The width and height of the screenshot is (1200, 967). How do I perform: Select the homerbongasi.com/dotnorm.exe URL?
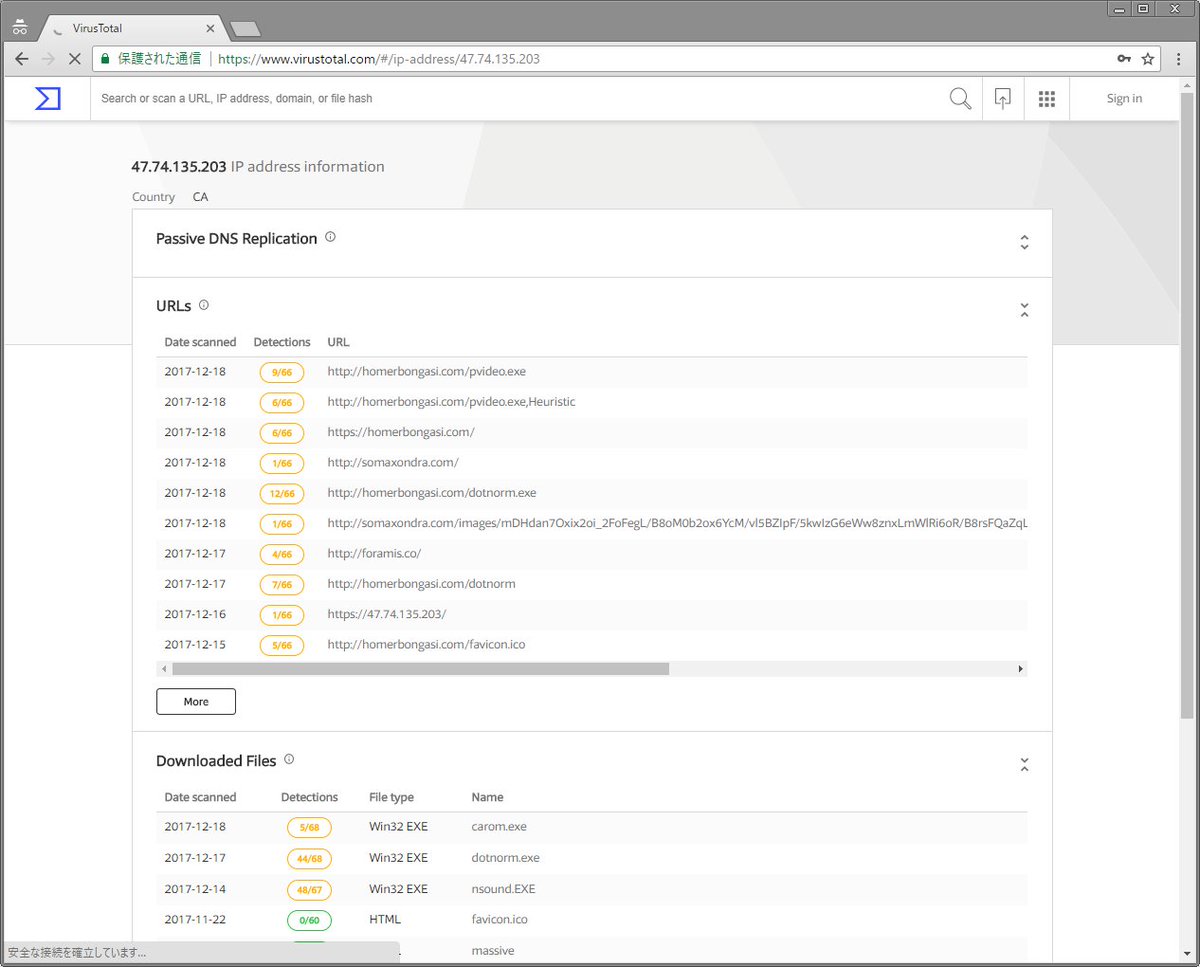432,493
